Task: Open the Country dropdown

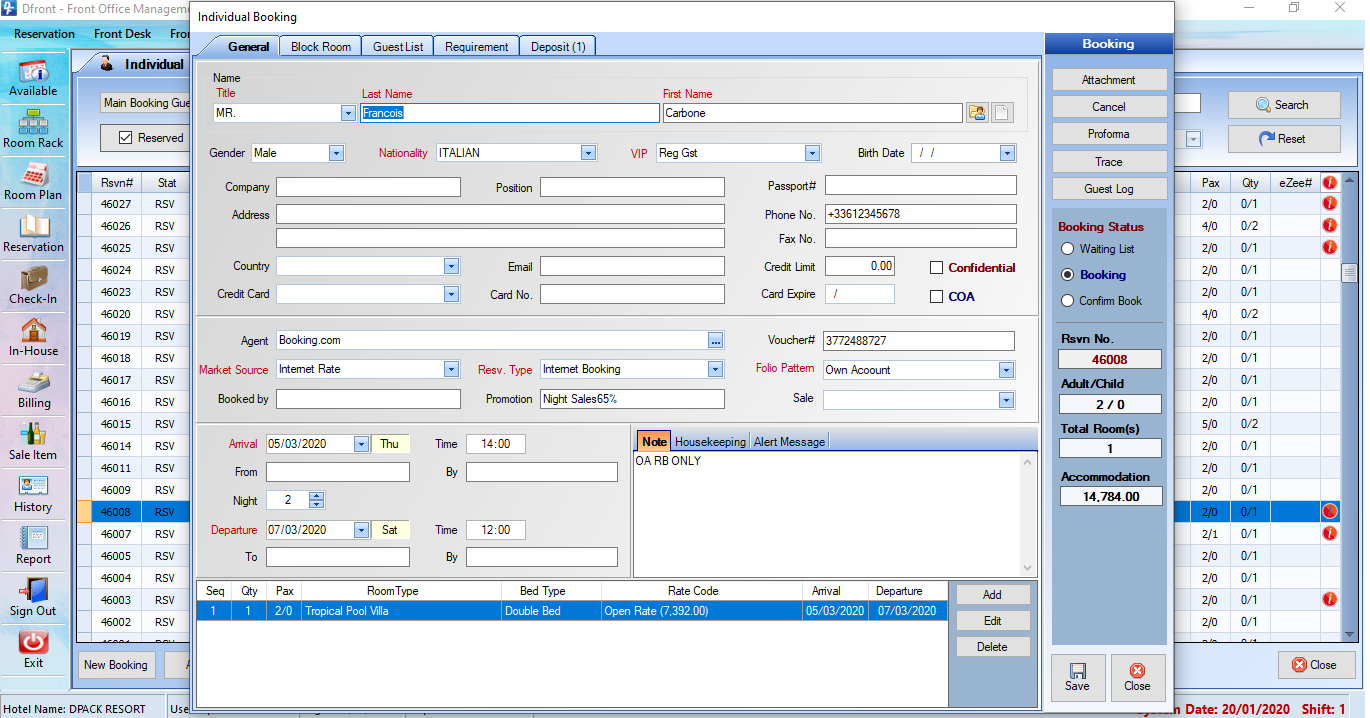Action: (x=451, y=267)
